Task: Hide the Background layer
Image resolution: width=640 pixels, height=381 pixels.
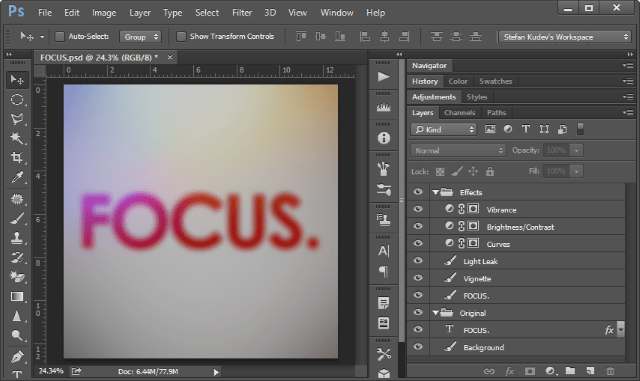Action: 418,347
